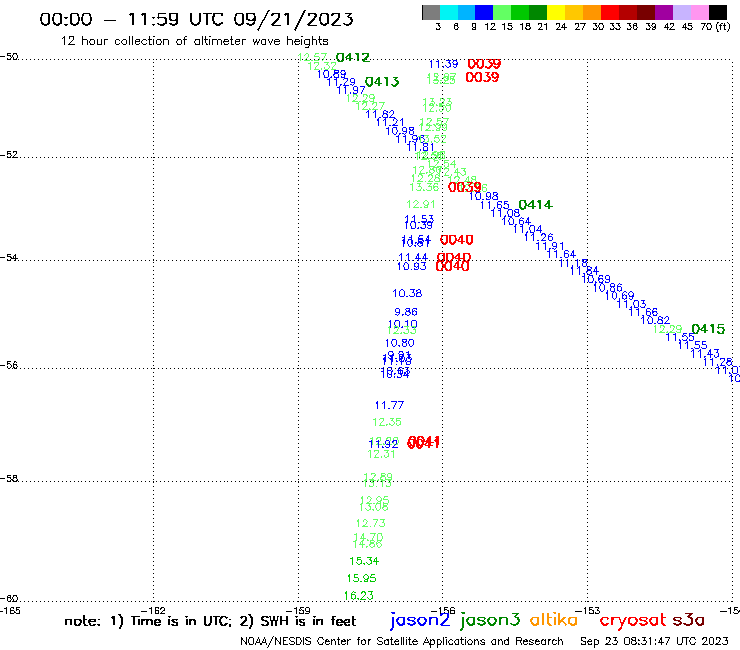Click the wave height value '10.89'
The height and width of the screenshot is (650, 740).
(331, 74)
